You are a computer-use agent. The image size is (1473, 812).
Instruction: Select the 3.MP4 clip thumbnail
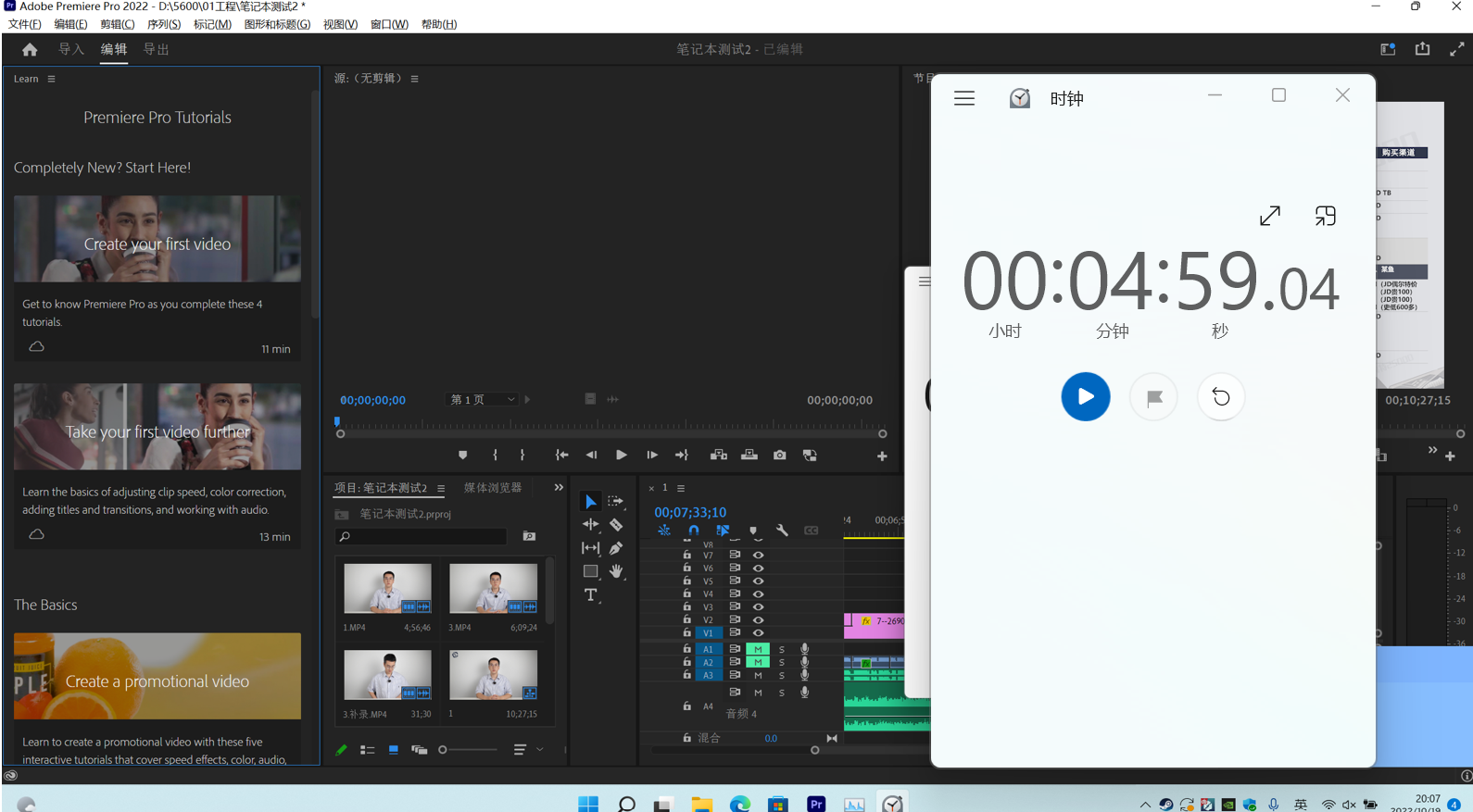493,589
